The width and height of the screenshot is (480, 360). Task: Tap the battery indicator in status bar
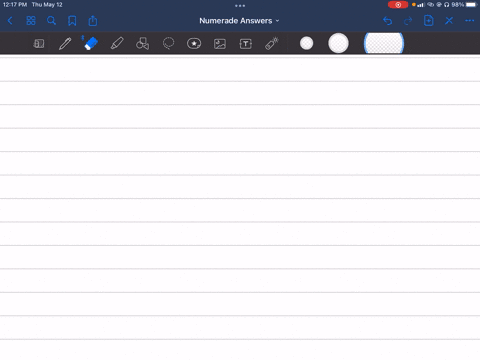471,5
